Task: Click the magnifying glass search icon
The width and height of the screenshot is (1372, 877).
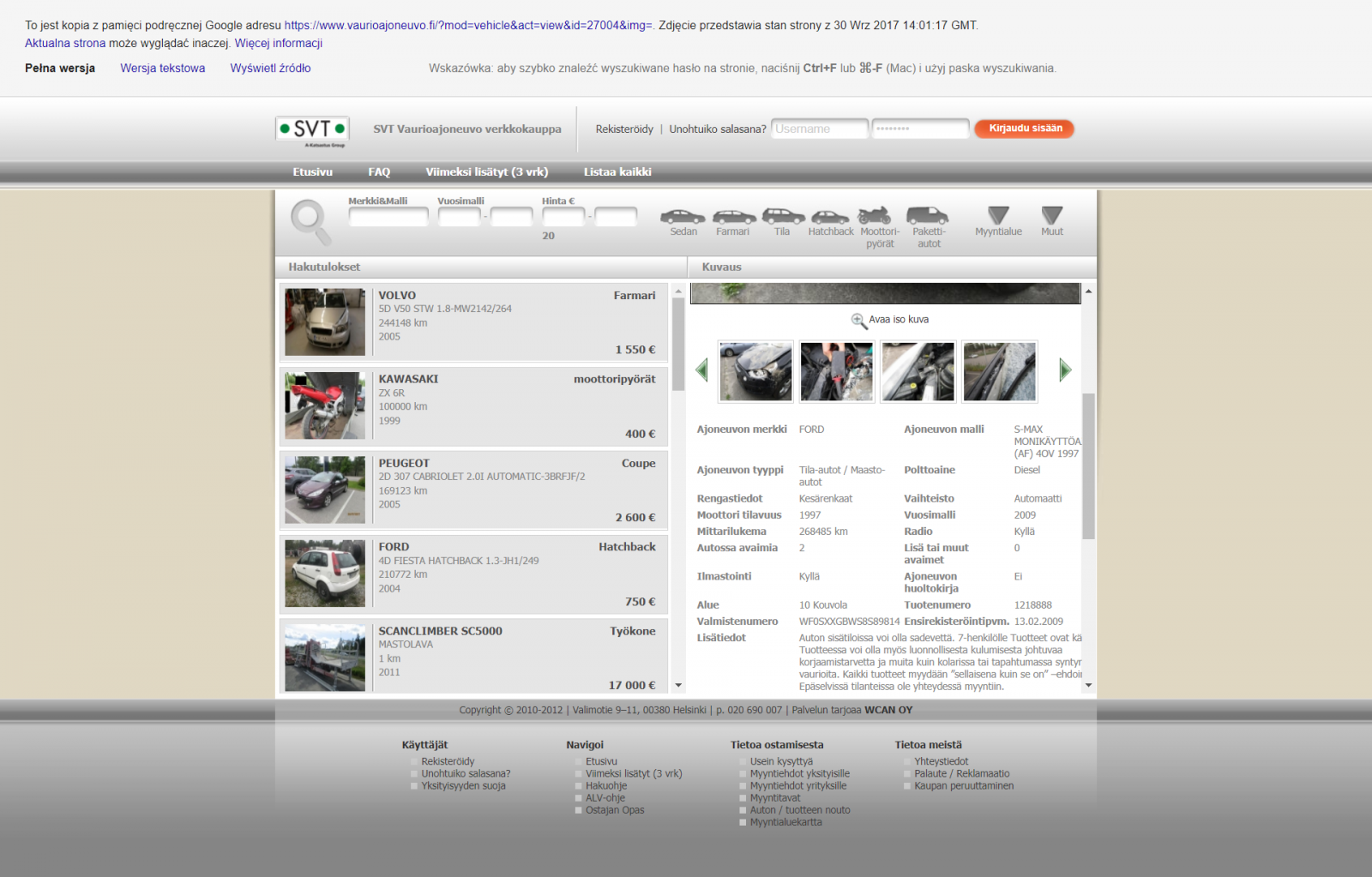Action: 310,222
